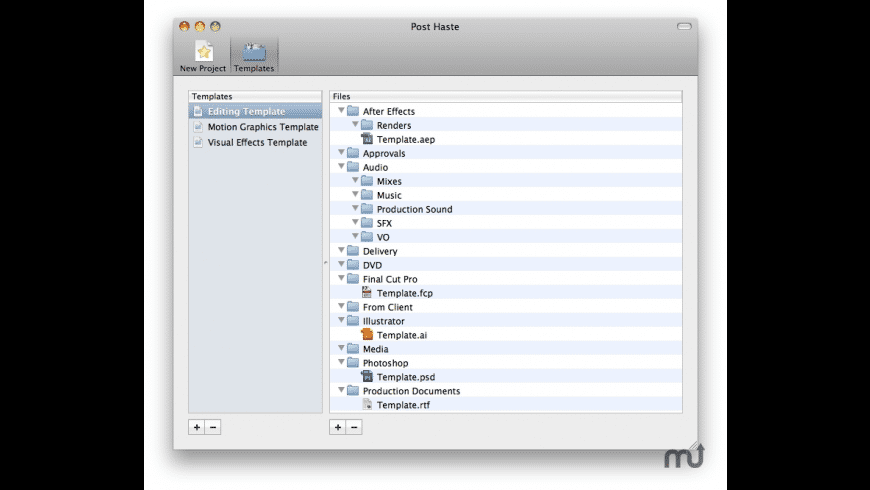Screen dimensions: 870x490
Task: Select the Motion Graphics Template document icon
Action: 198,127
